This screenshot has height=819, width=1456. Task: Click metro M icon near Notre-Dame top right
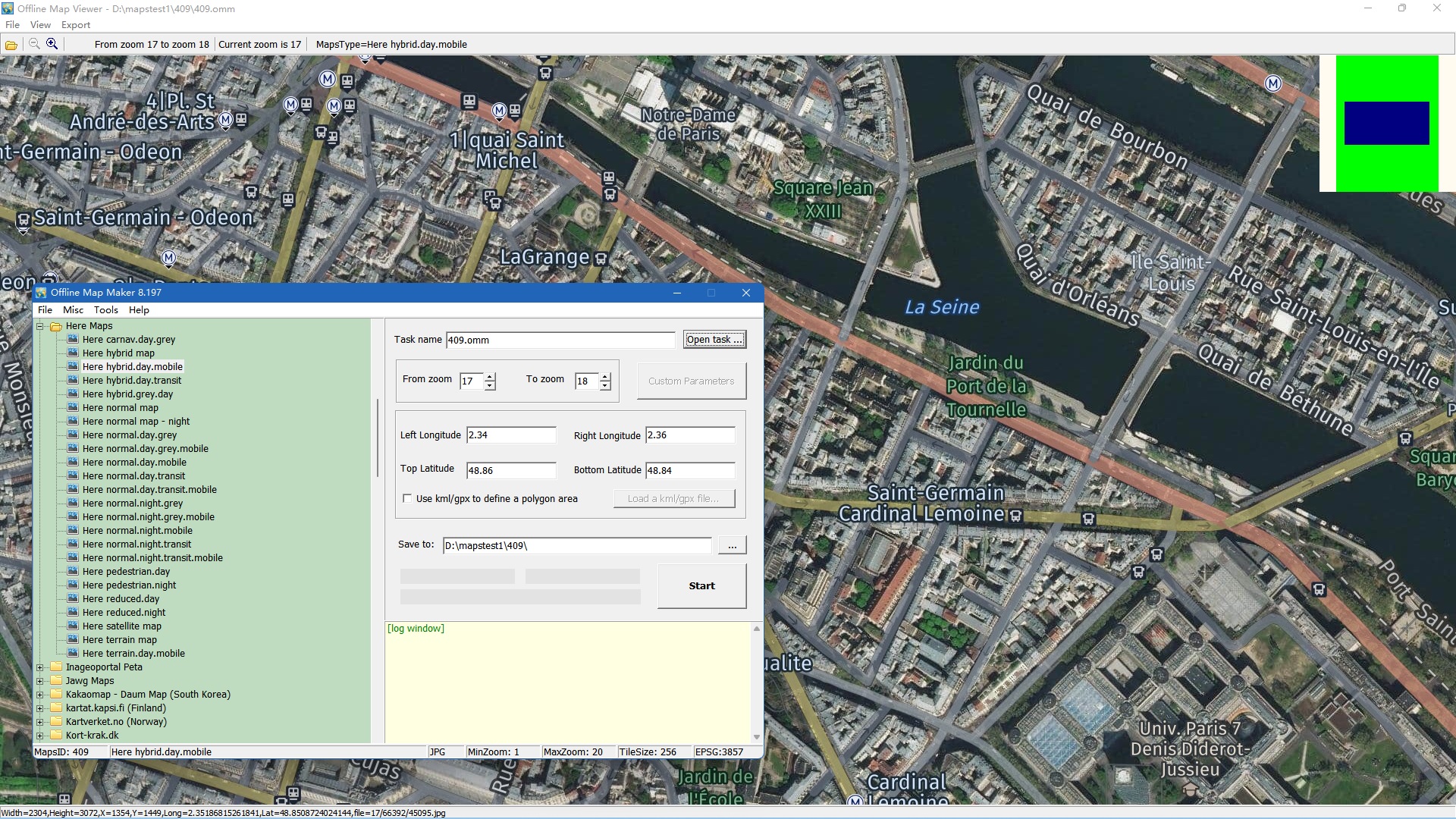[1273, 83]
